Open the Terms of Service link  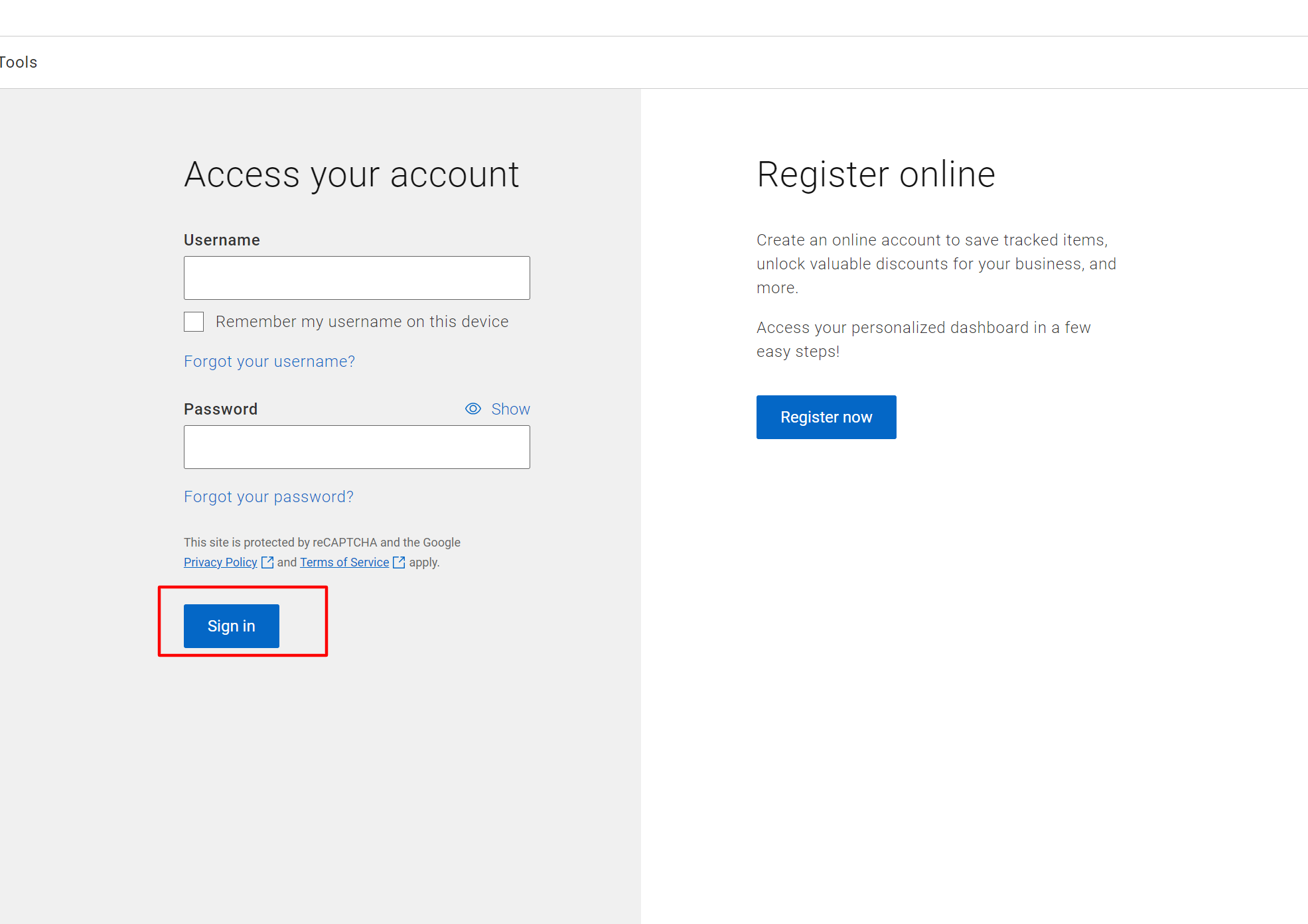click(x=344, y=562)
